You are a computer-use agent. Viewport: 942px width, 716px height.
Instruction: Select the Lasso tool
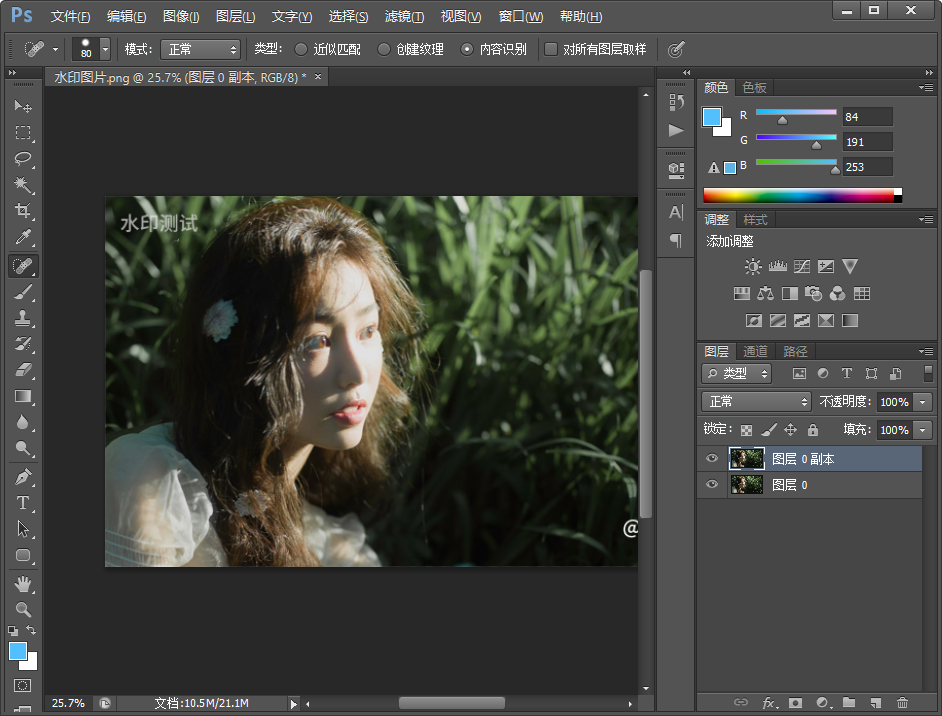click(23, 159)
